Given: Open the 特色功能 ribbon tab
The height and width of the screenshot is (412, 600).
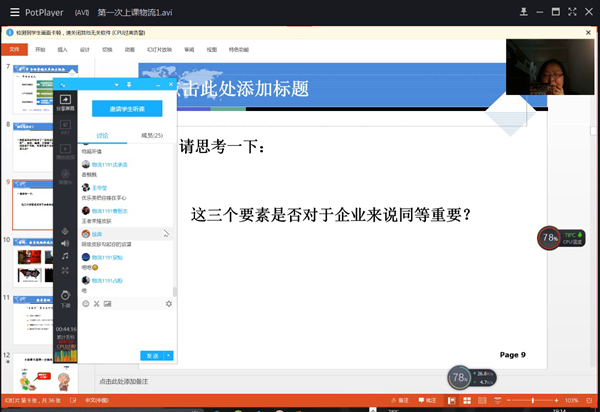Looking at the screenshot, I should point(239,50).
